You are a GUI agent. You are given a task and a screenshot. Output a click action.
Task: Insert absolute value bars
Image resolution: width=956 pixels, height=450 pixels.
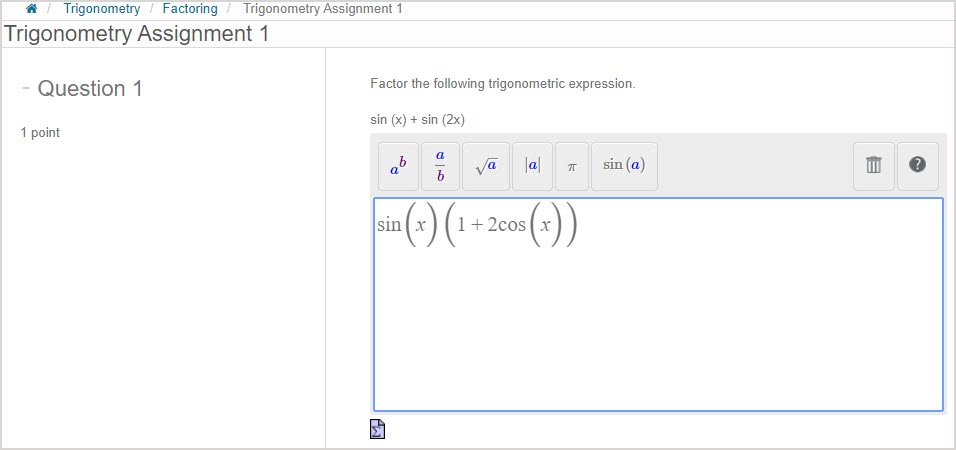pos(532,166)
